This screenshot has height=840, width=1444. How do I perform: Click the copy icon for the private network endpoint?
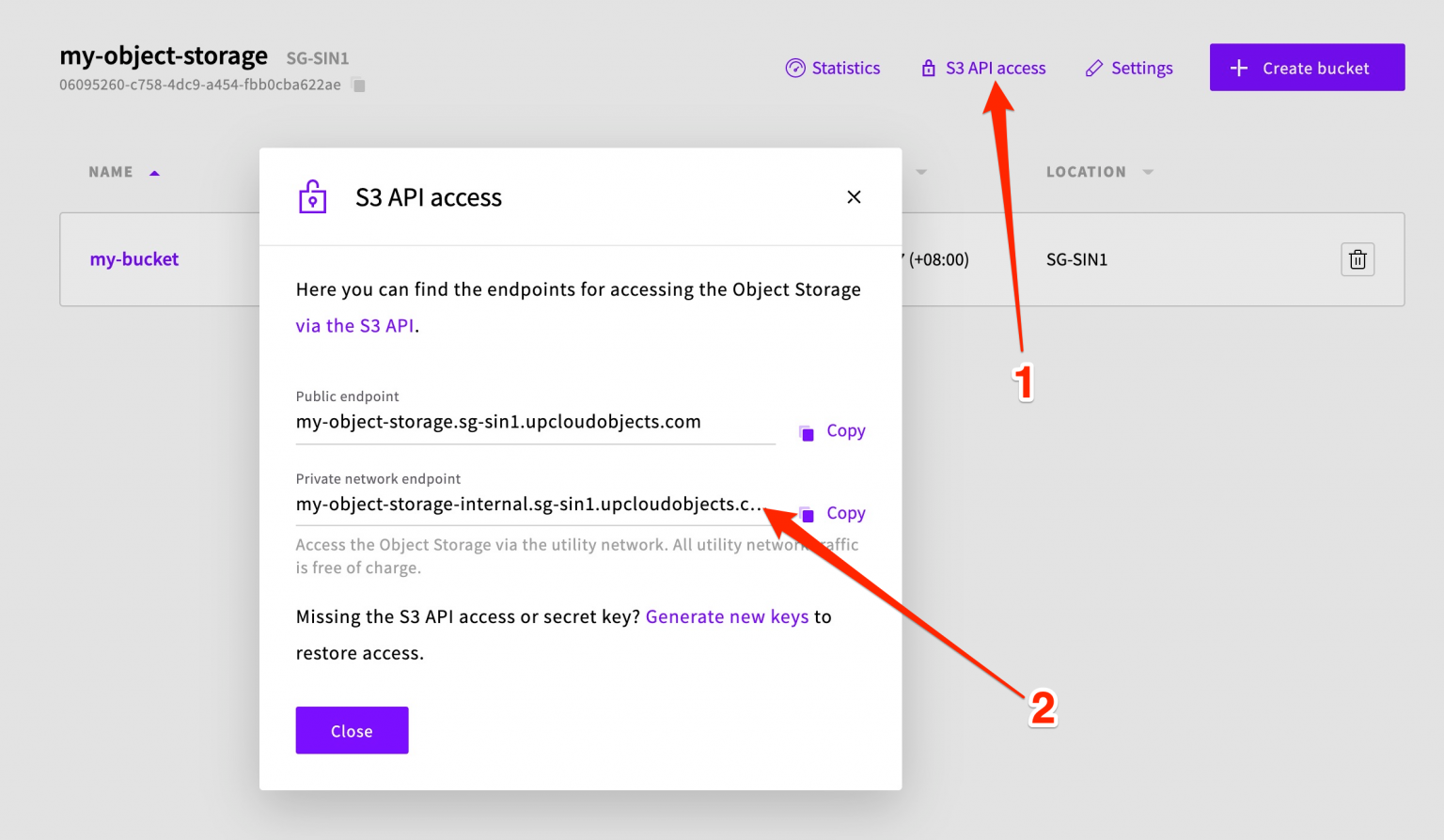(806, 513)
